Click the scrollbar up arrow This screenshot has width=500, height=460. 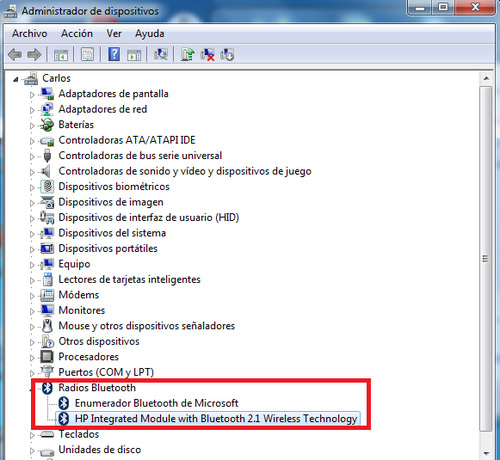(x=486, y=78)
